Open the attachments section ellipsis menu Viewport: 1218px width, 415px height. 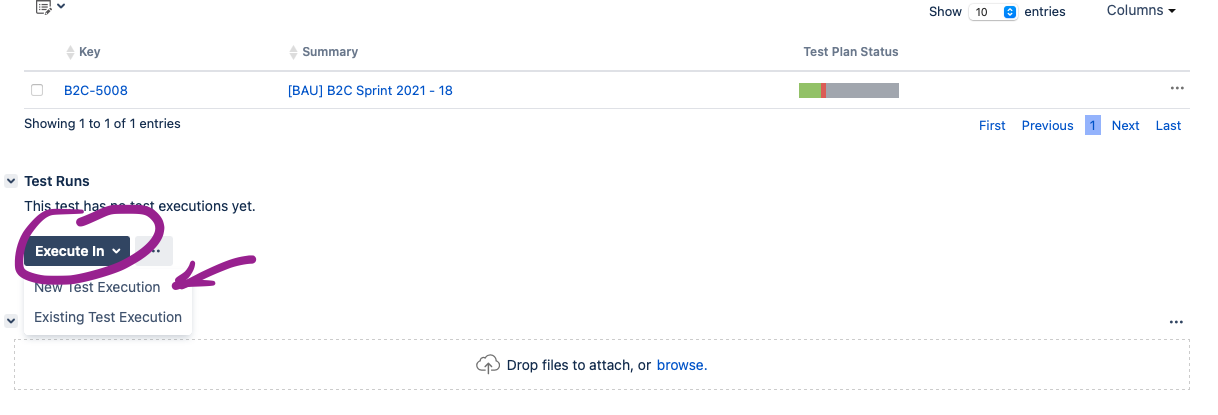pos(1176,322)
